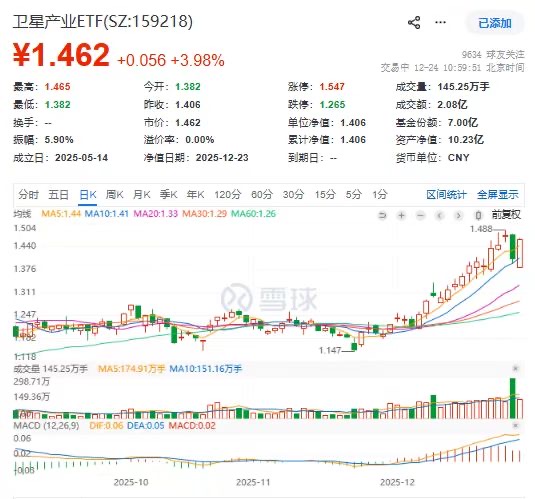Click the 基金份额 7.00亿 value
The height and width of the screenshot is (499, 535).
tap(463, 122)
